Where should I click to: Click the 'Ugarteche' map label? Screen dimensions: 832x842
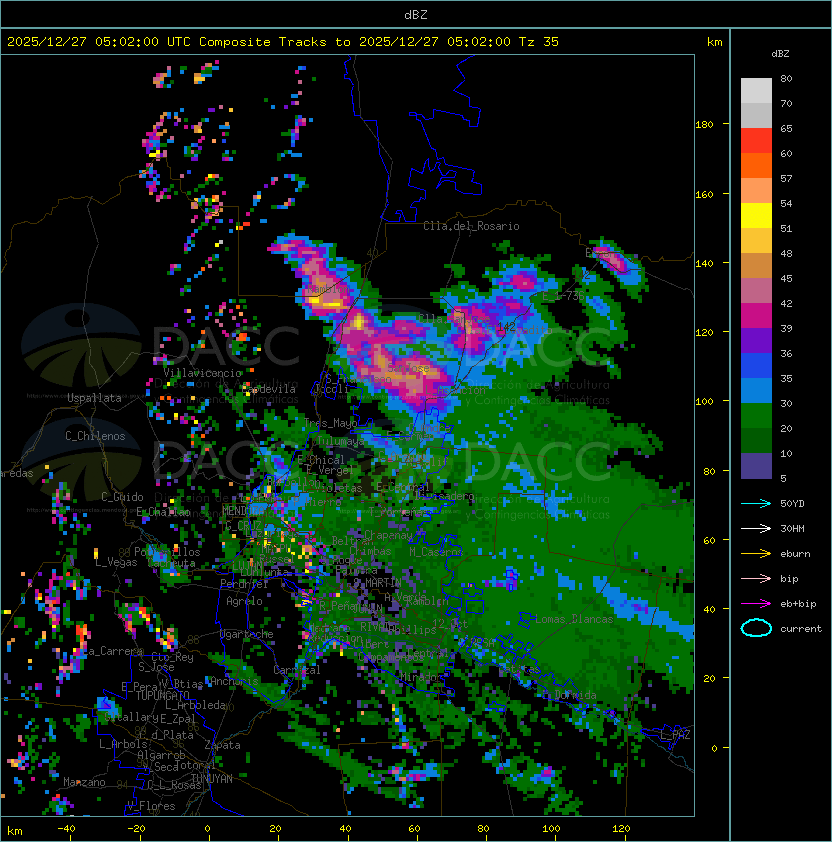point(247,634)
